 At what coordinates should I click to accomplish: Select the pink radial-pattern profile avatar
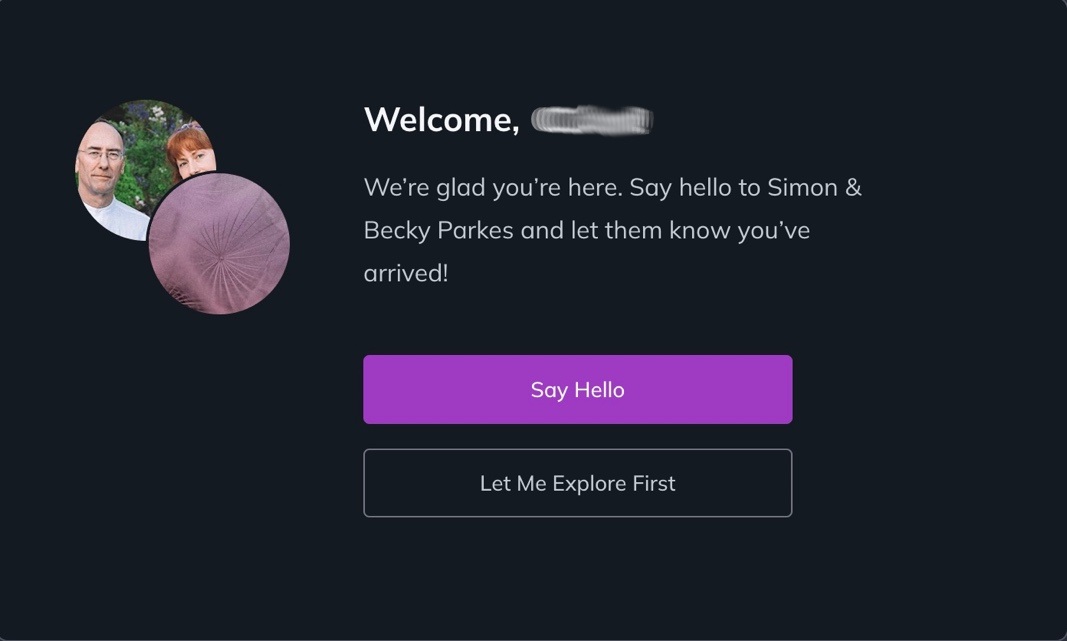click(219, 244)
